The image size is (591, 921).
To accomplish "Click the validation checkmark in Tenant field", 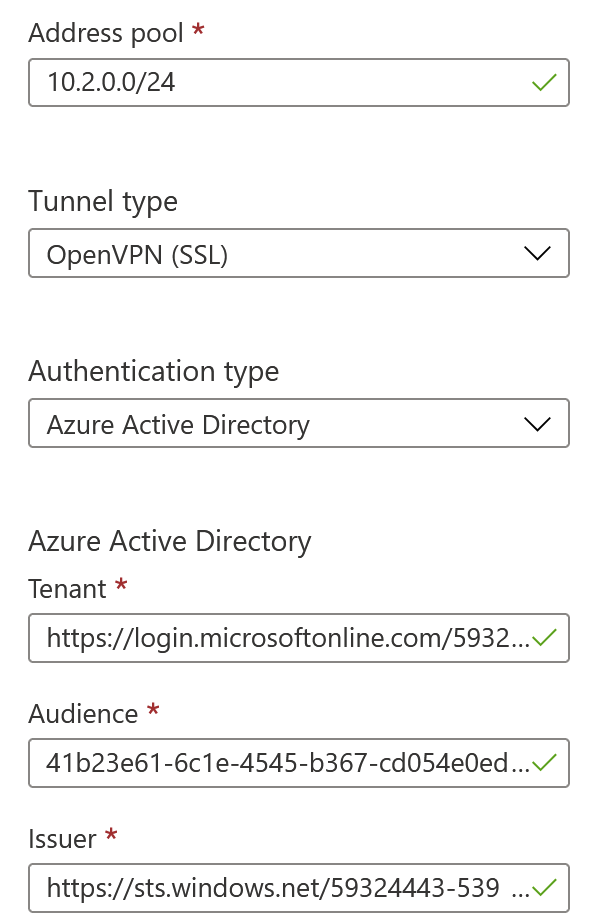I will 544,637.
